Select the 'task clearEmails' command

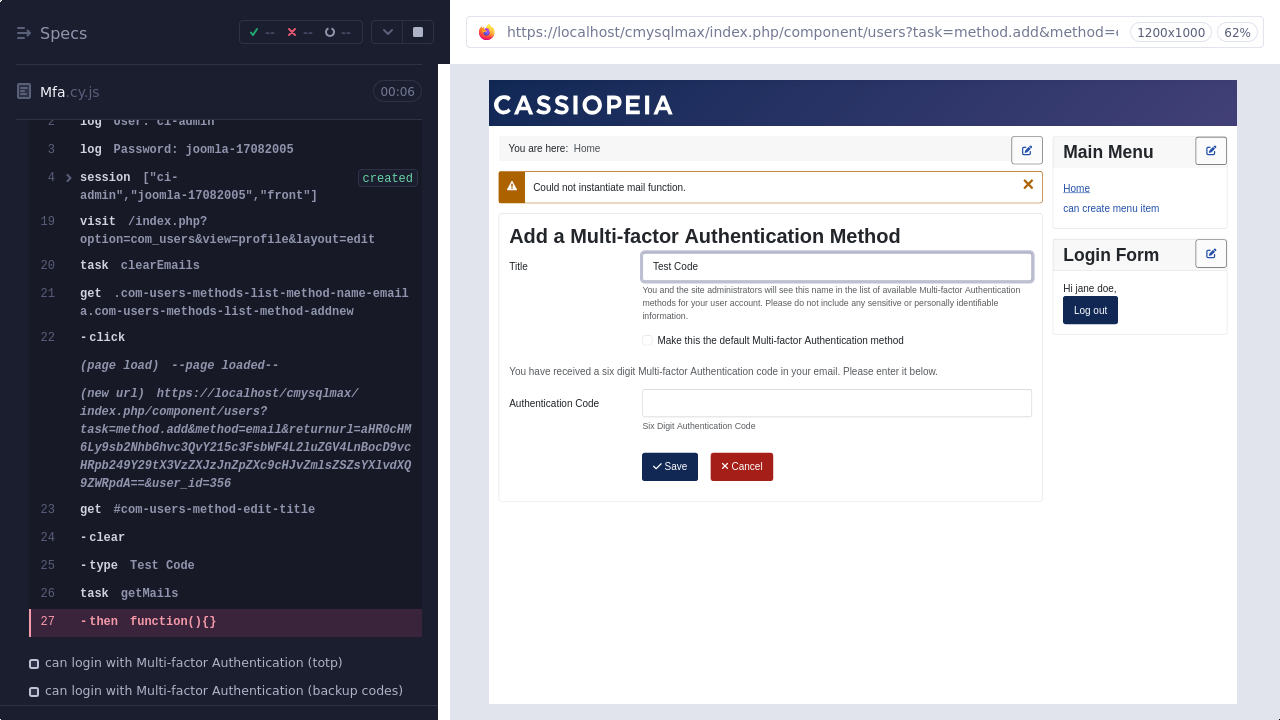click(226, 266)
